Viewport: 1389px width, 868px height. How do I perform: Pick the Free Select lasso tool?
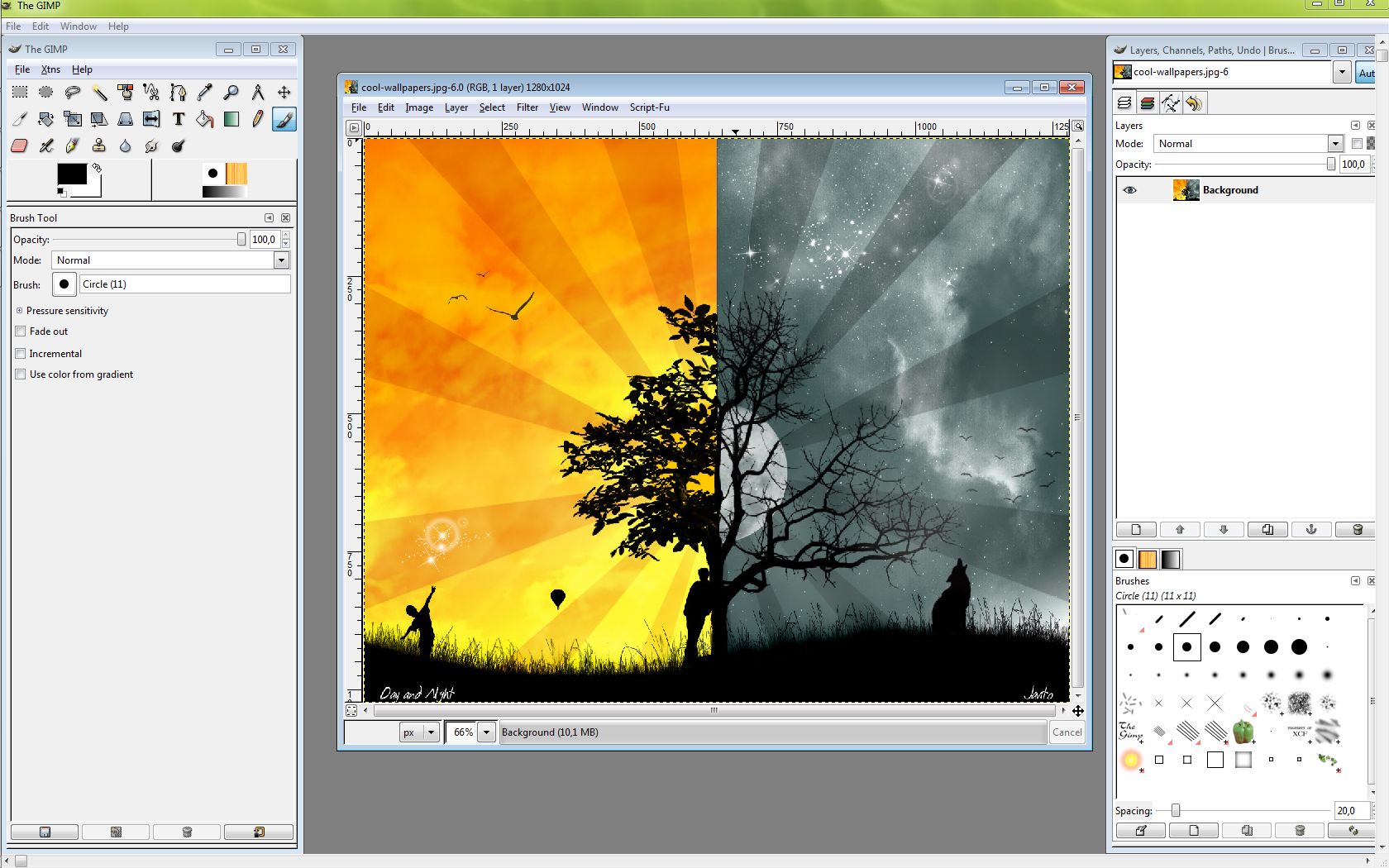coord(73,93)
